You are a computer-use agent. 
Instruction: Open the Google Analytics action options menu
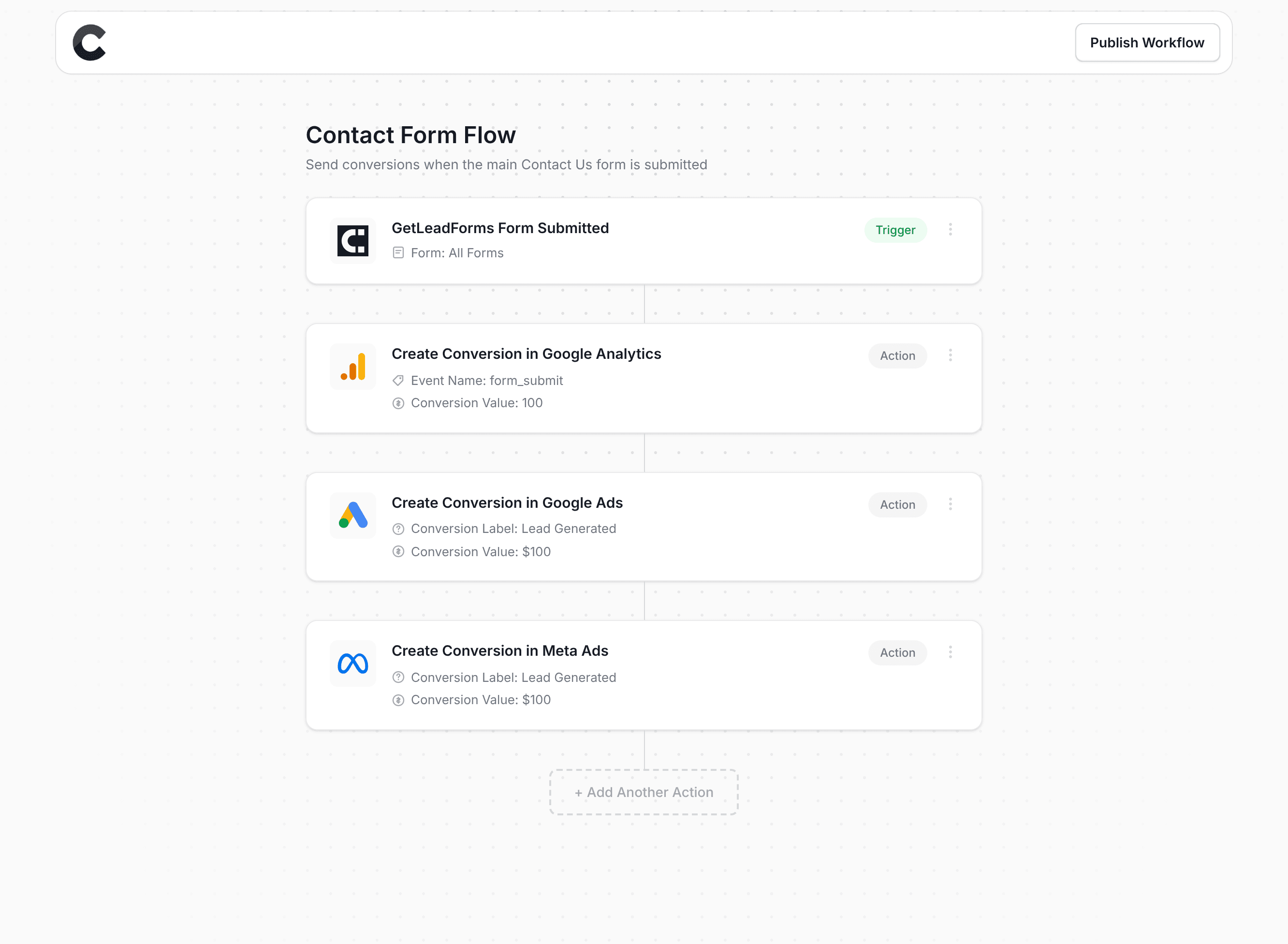coord(951,355)
